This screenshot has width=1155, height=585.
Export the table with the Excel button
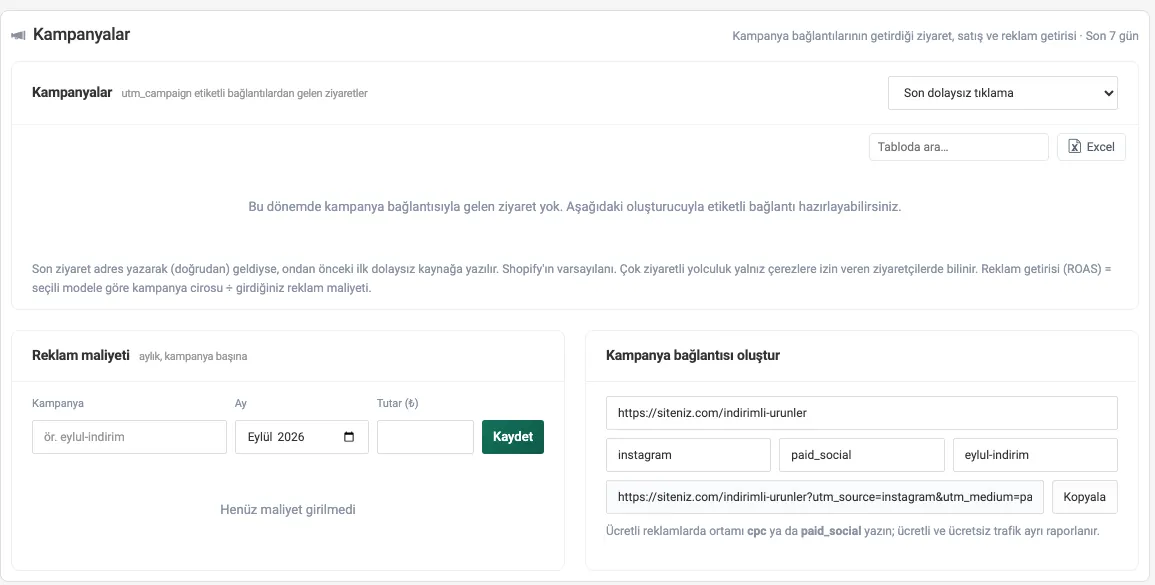[1091, 147]
